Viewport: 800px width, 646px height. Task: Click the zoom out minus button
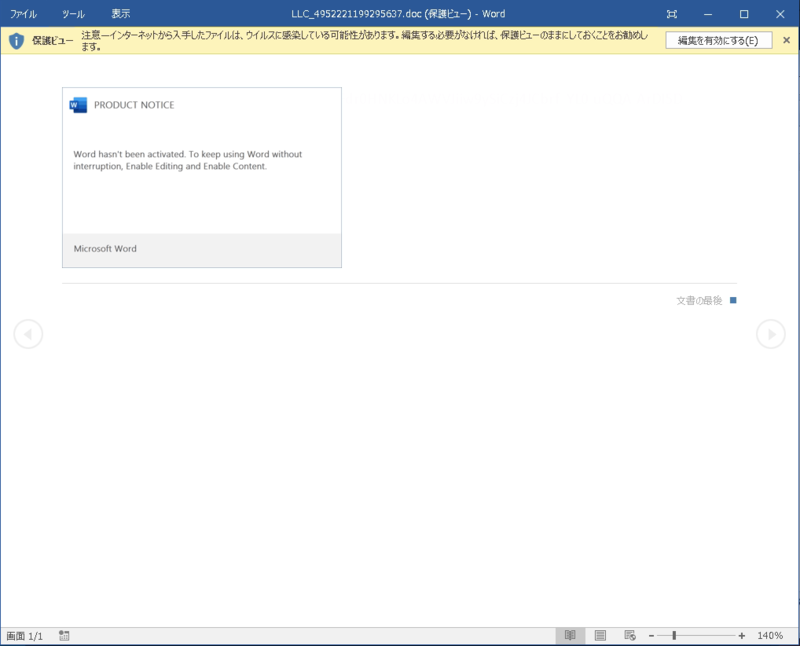coord(651,636)
